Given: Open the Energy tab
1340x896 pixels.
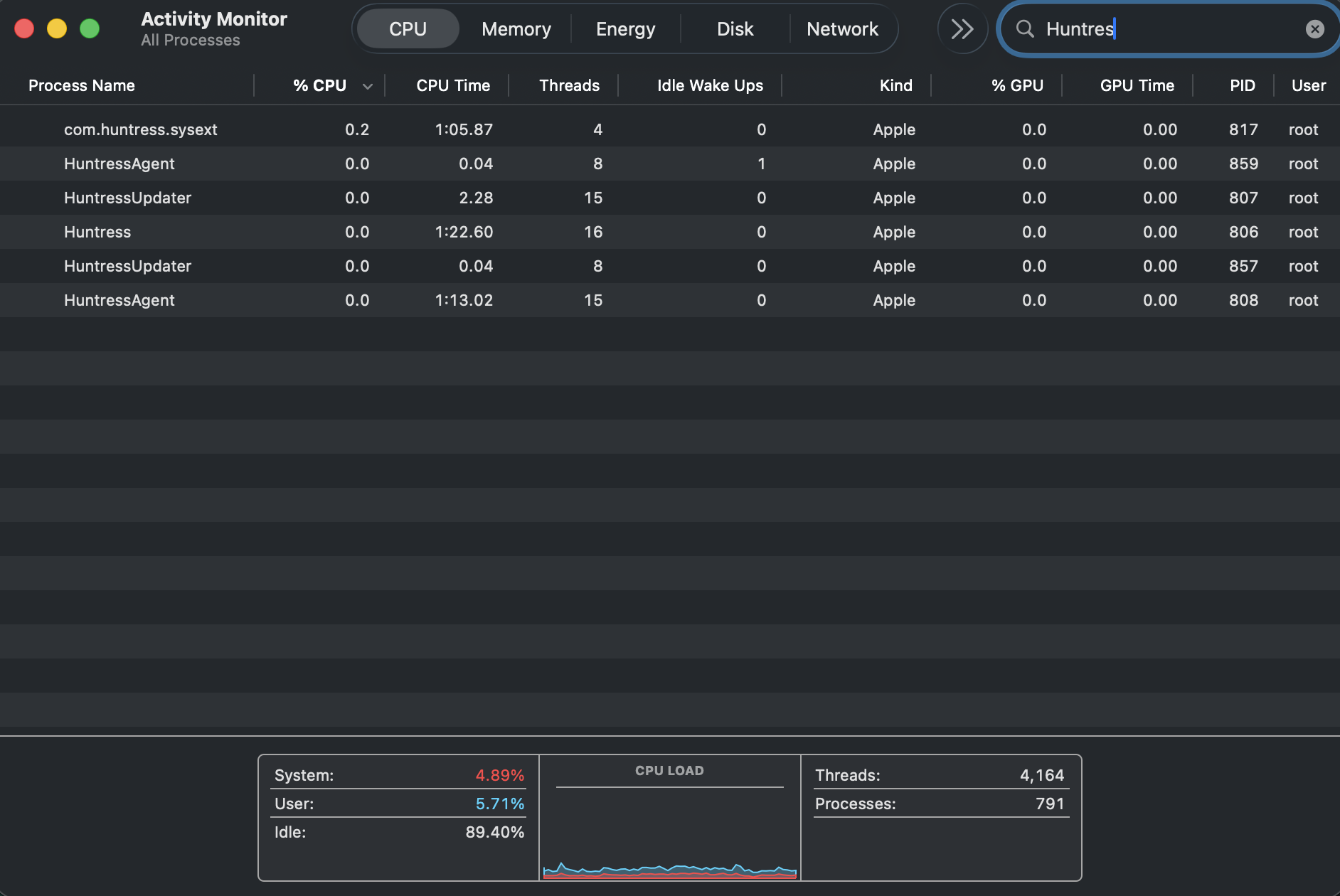Looking at the screenshot, I should [626, 29].
